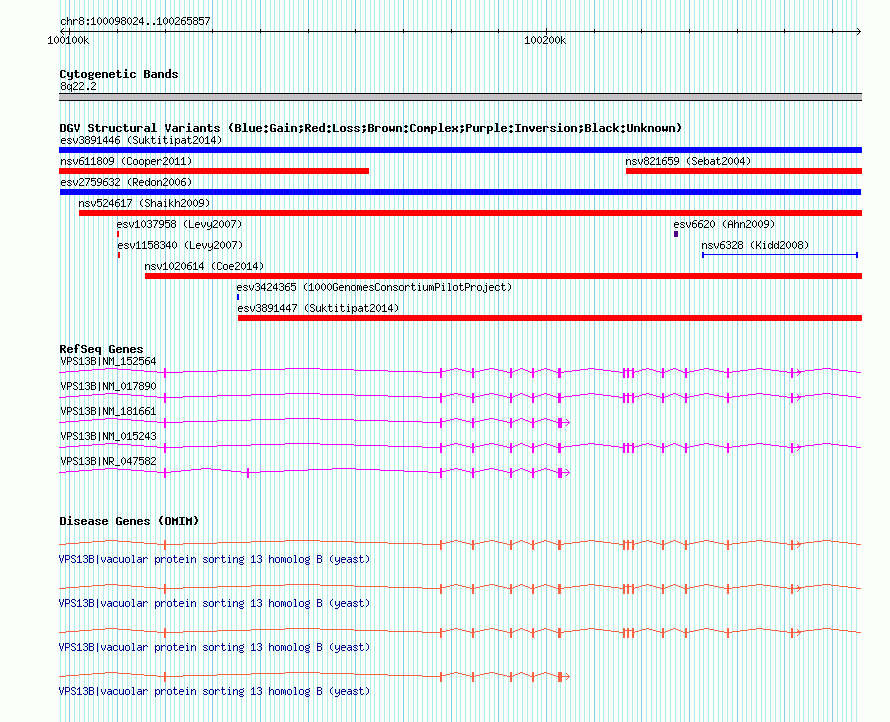890x722 pixels.
Task: Click the esv3424365 small blue gain marker
Action: click(x=238, y=297)
